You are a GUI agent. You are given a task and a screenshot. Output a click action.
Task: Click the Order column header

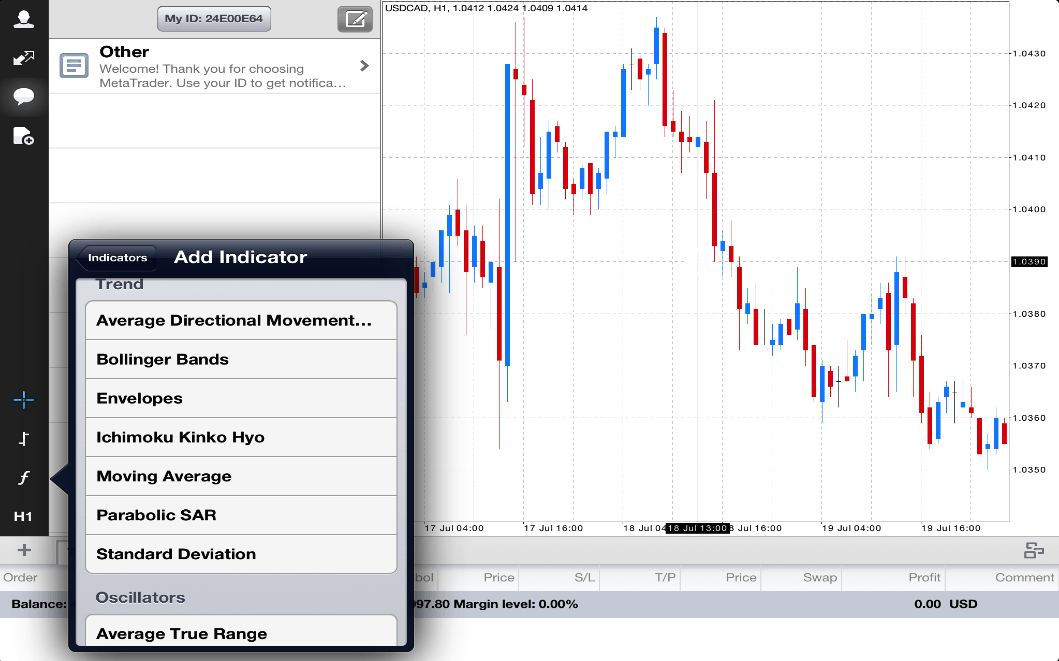tap(20, 577)
